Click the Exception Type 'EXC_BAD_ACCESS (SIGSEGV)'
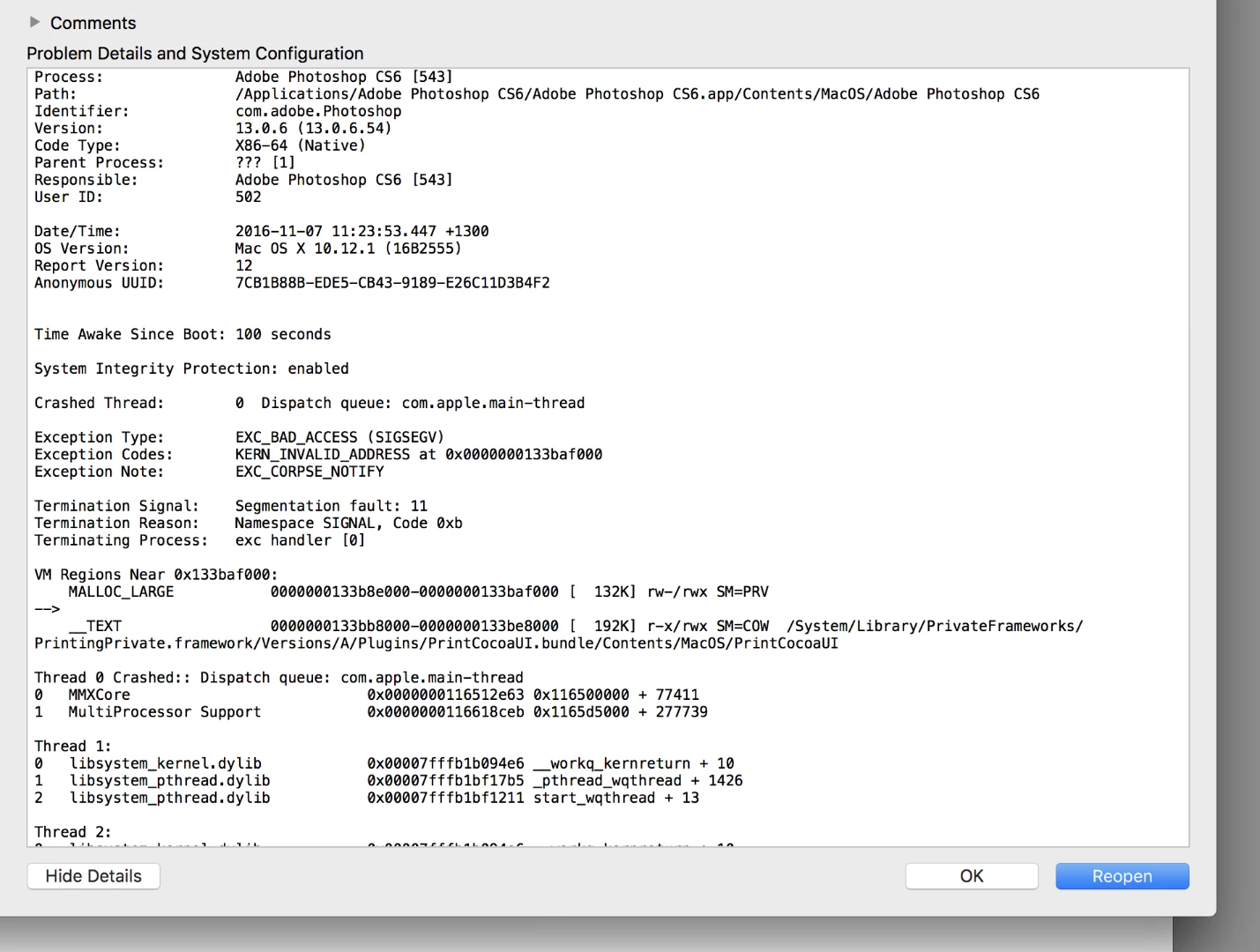Screen dimensions: 1260x952 [339, 438]
